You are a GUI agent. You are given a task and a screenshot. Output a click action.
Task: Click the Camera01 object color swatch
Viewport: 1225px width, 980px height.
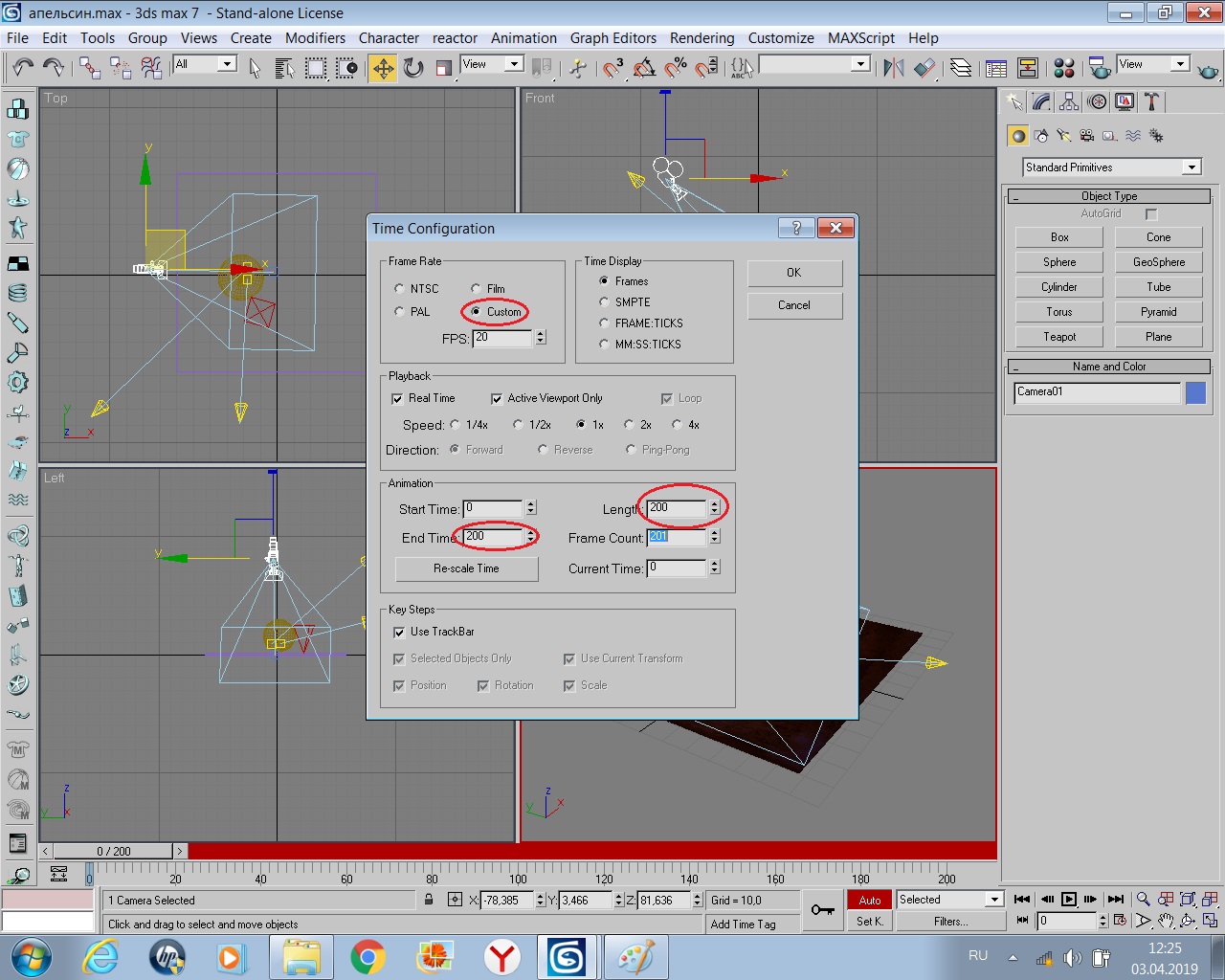pyautogui.click(x=1195, y=392)
